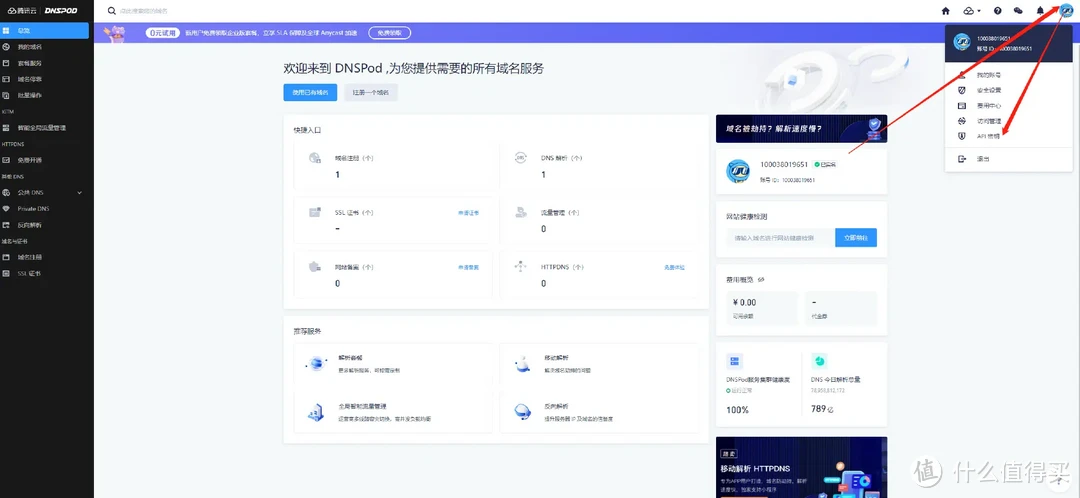Open the notification bell

[x=1040, y=11]
